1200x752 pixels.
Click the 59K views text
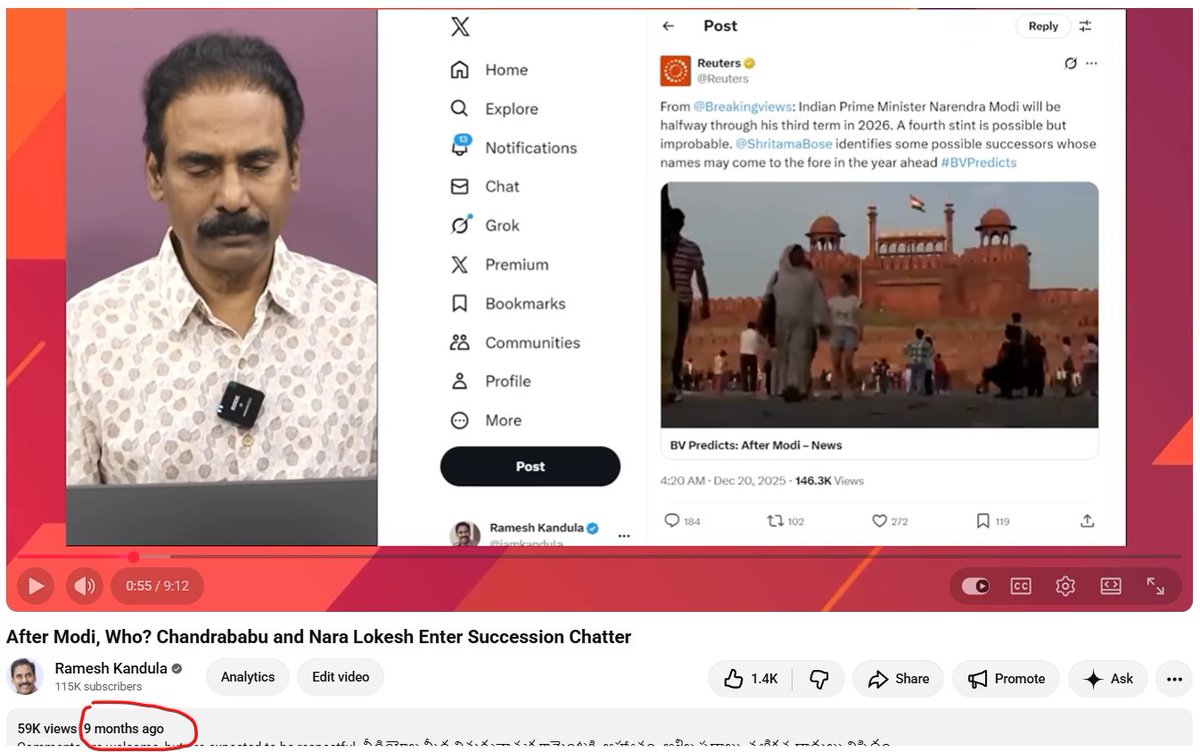coord(47,729)
